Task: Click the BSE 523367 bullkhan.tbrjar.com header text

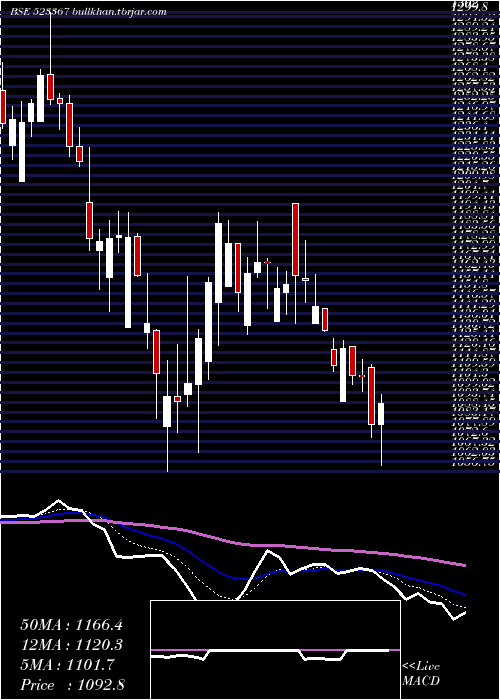Action: 89,12
